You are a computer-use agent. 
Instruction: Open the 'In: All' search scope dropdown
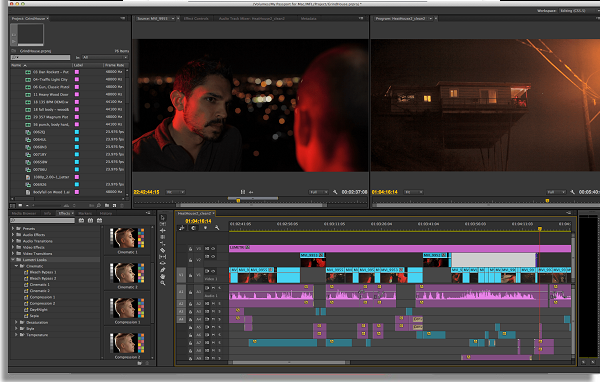tap(104, 57)
